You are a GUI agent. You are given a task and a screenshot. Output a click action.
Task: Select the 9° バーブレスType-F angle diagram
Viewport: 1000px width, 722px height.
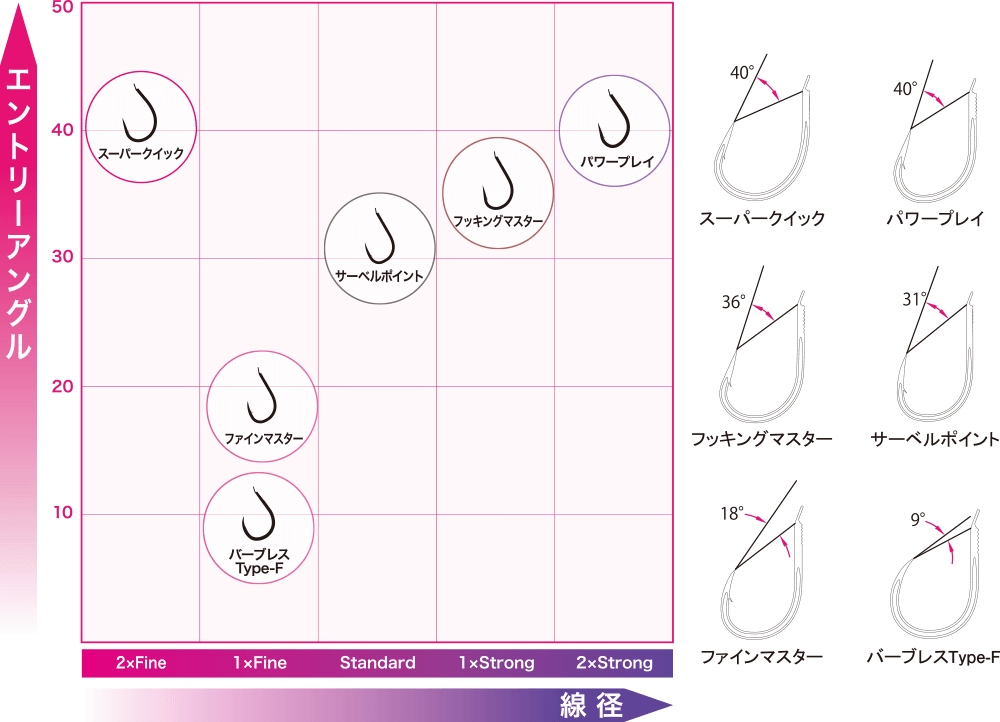(935, 574)
